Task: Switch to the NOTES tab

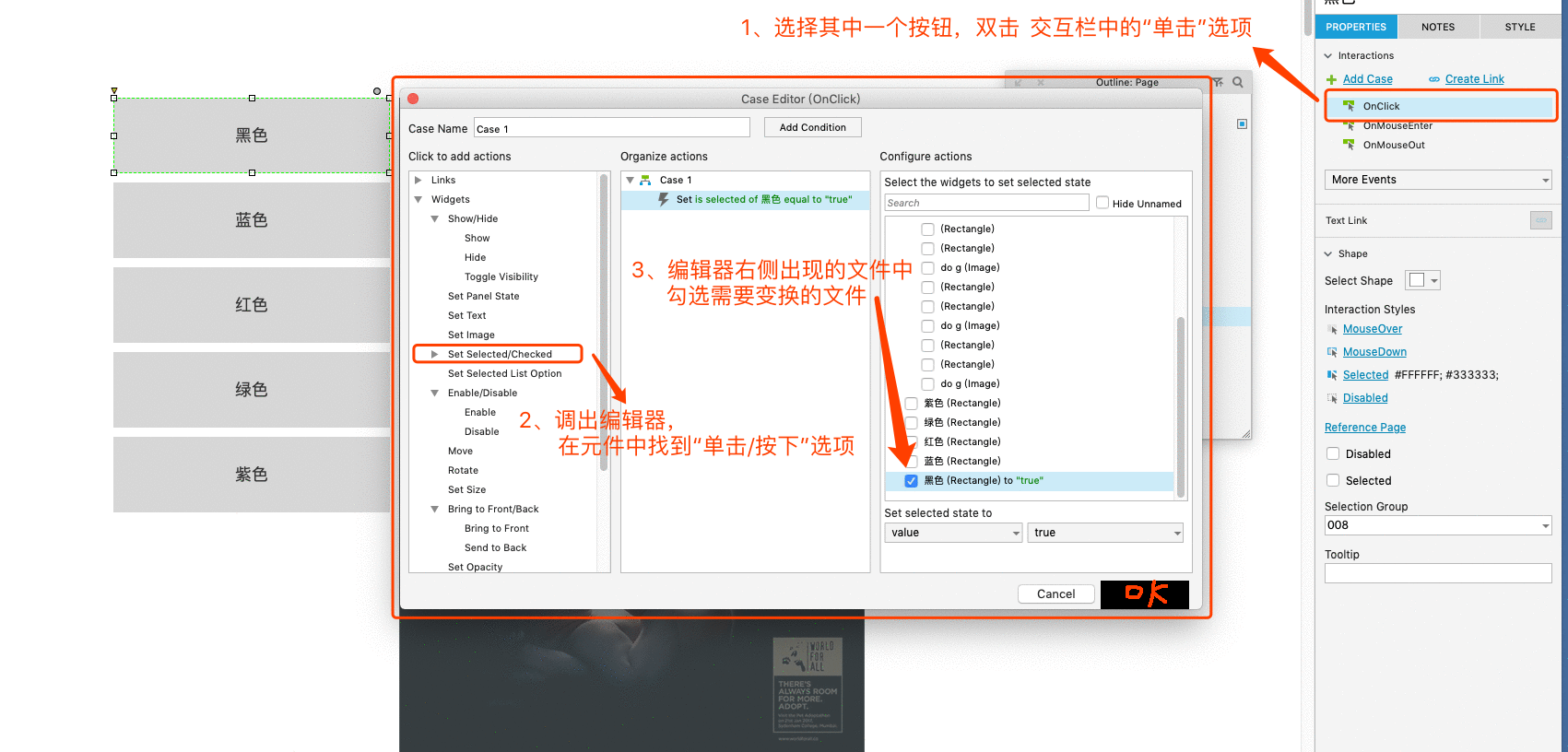Action: pos(1438,27)
